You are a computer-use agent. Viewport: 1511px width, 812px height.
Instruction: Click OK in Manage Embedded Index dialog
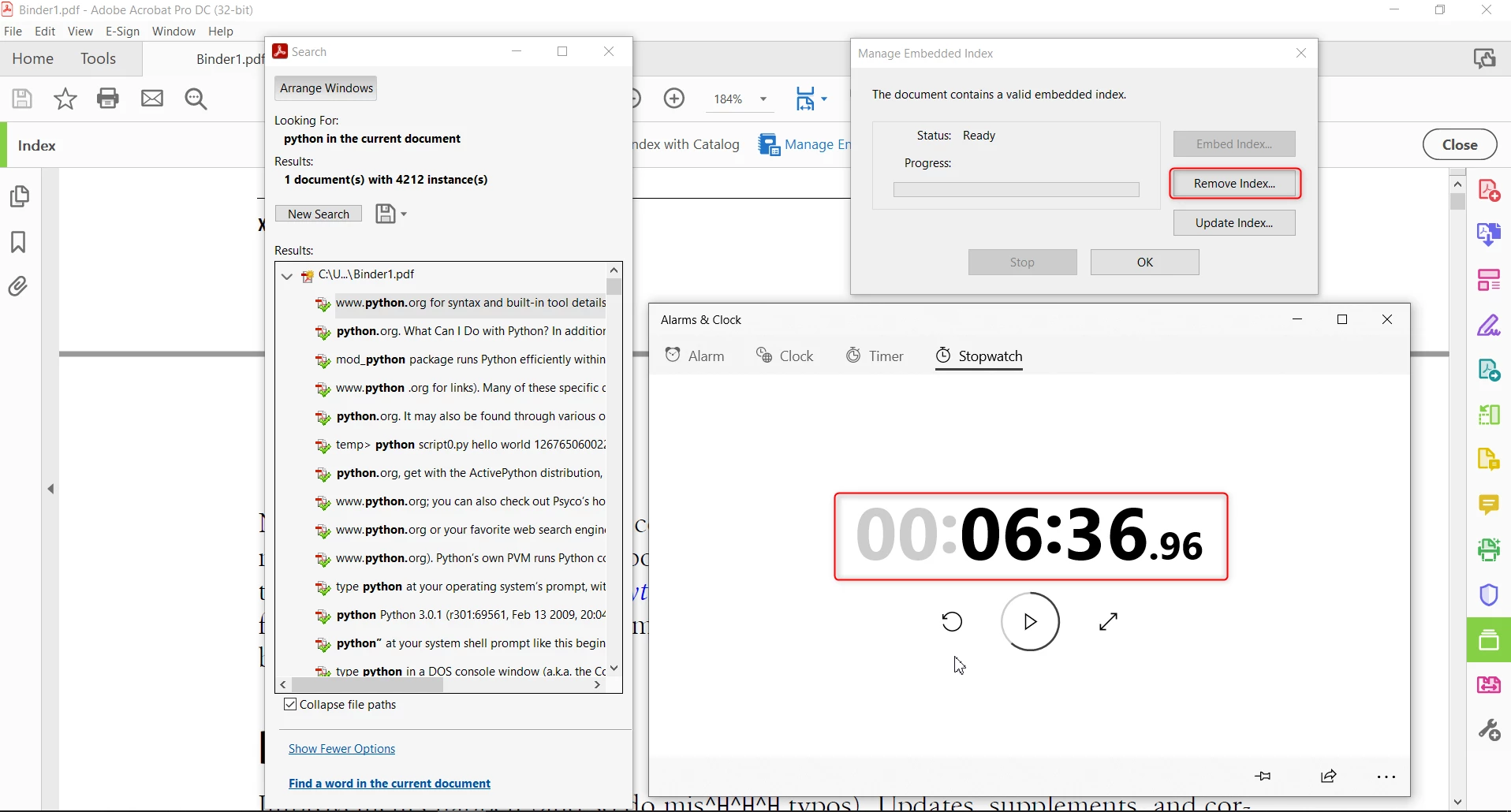tap(1145, 263)
